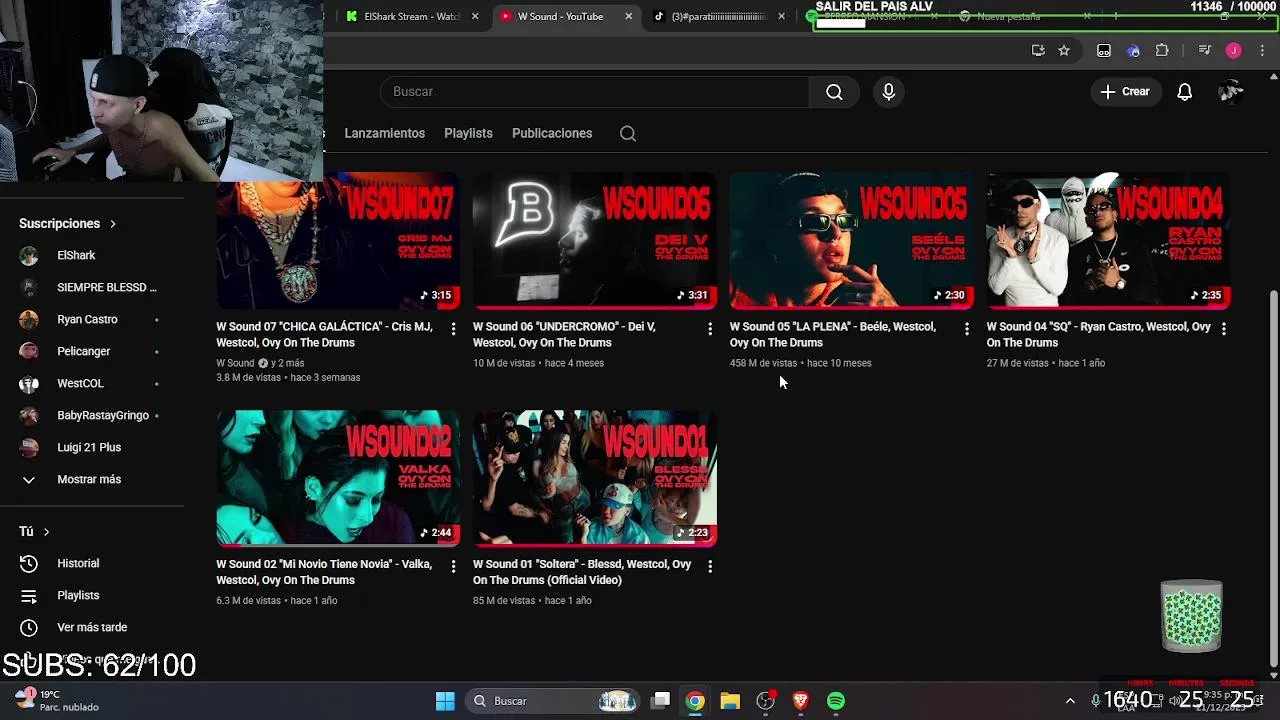The width and height of the screenshot is (1280, 720).
Task: Open the W Sound 05 La Plena thumbnail
Action: click(x=851, y=240)
